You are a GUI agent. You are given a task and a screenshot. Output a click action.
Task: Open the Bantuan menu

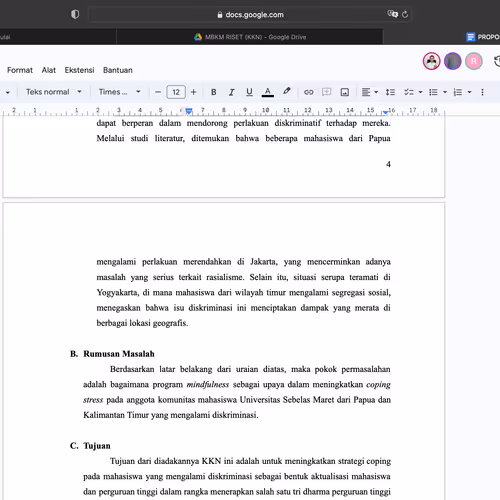[118, 70]
